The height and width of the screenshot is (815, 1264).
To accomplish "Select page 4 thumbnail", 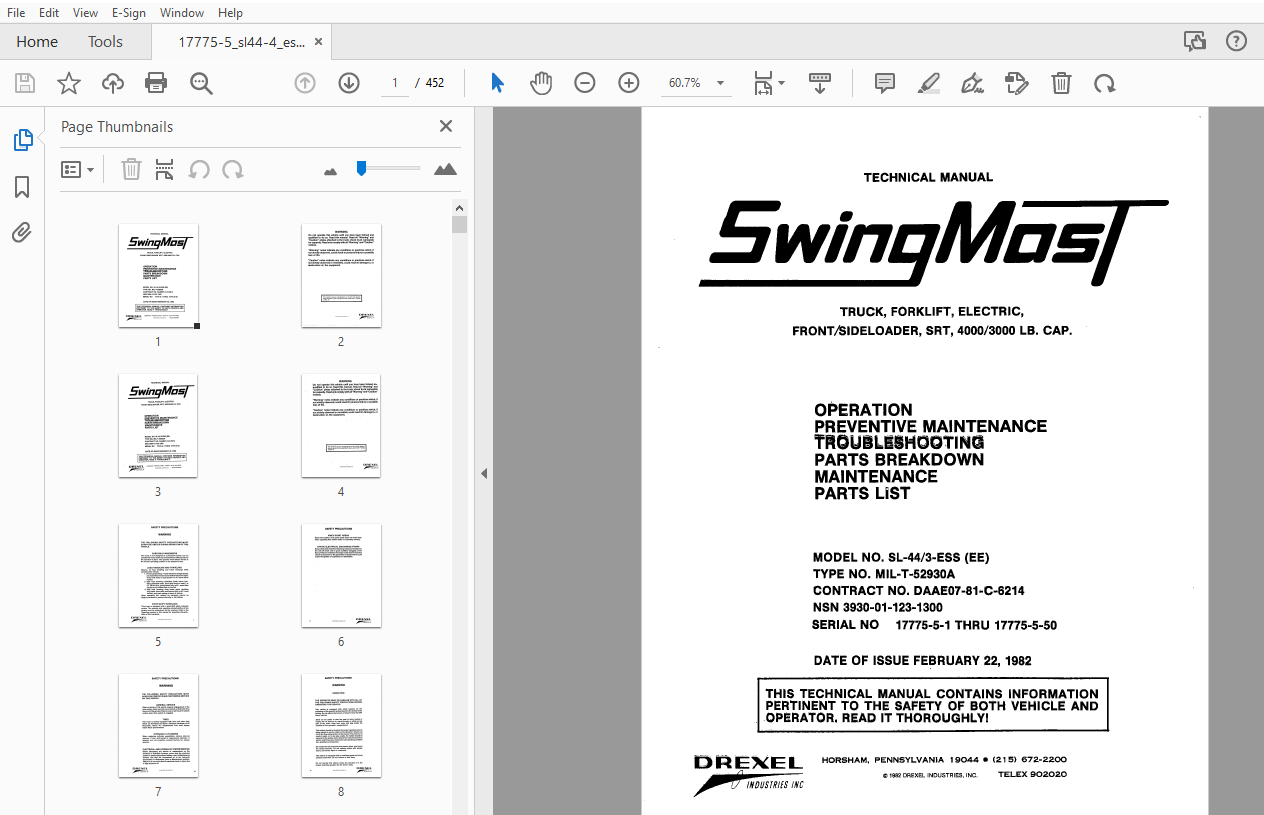I will [x=341, y=425].
